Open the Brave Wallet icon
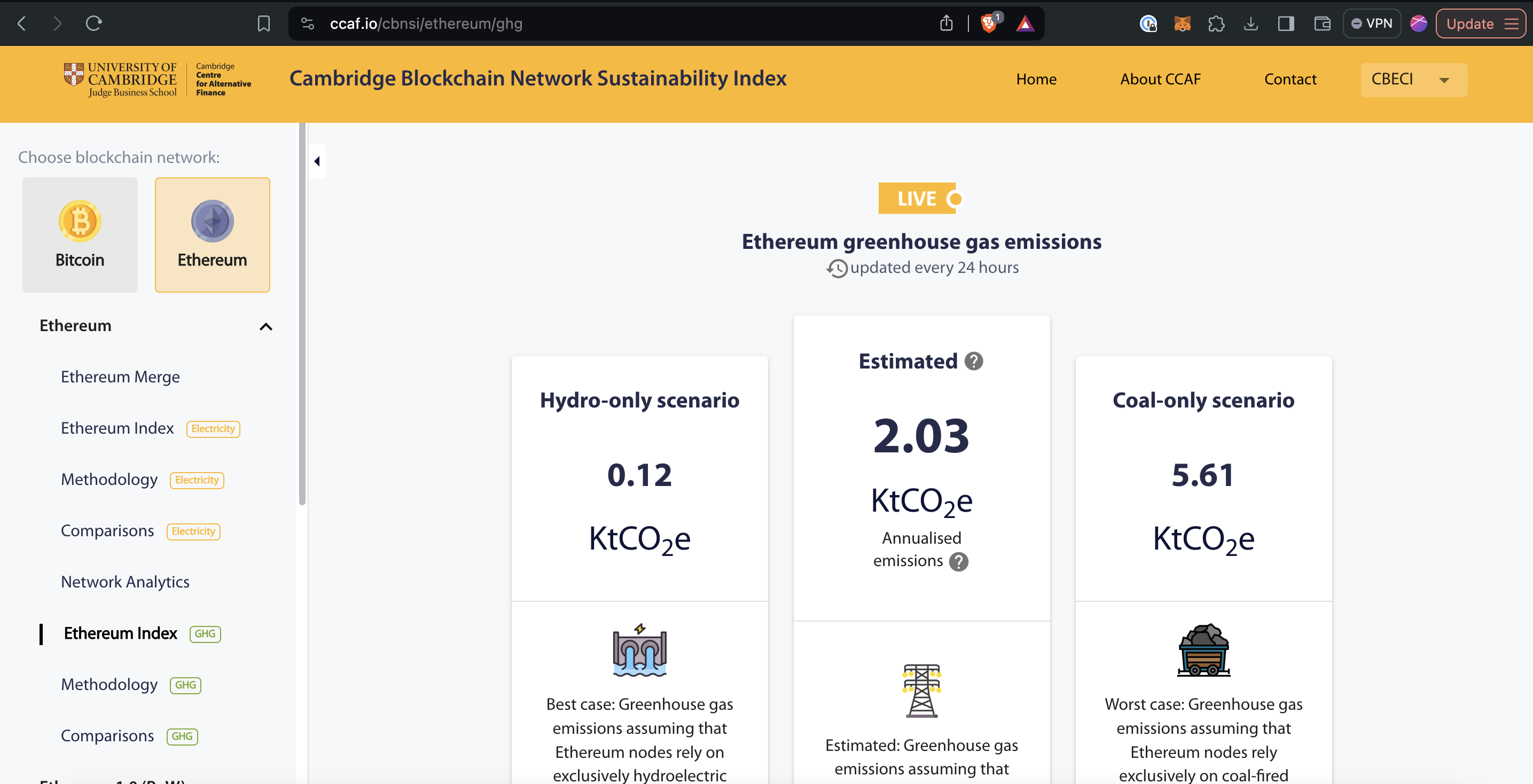The height and width of the screenshot is (784, 1533). [1321, 24]
